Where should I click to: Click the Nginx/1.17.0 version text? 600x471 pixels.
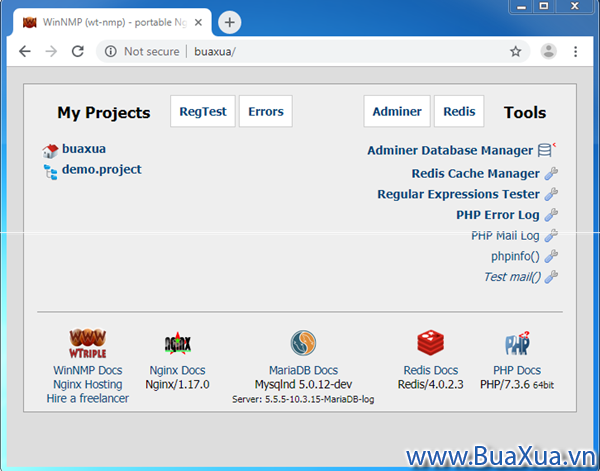(x=178, y=384)
